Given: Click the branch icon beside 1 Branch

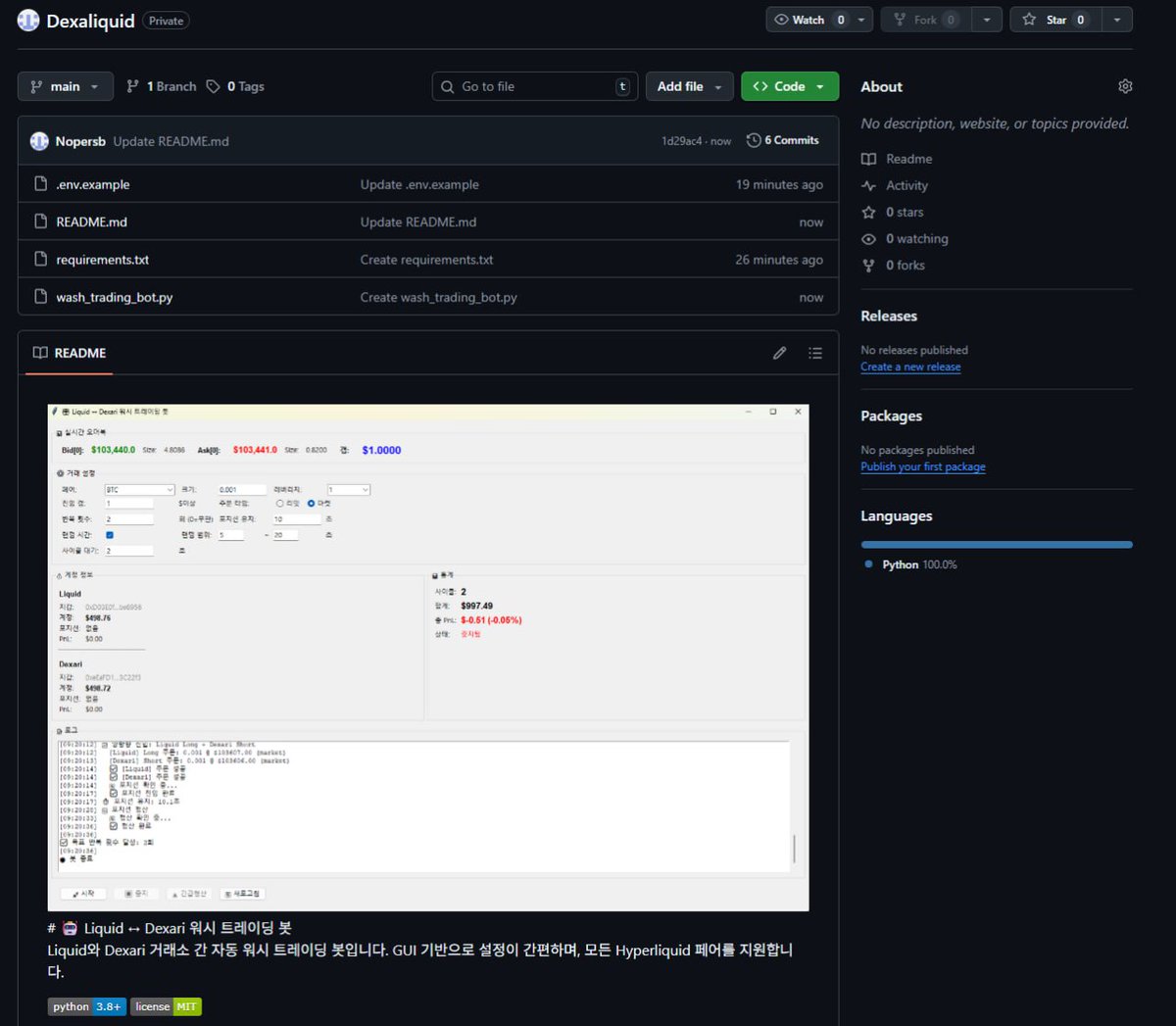Looking at the screenshot, I should tap(132, 86).
